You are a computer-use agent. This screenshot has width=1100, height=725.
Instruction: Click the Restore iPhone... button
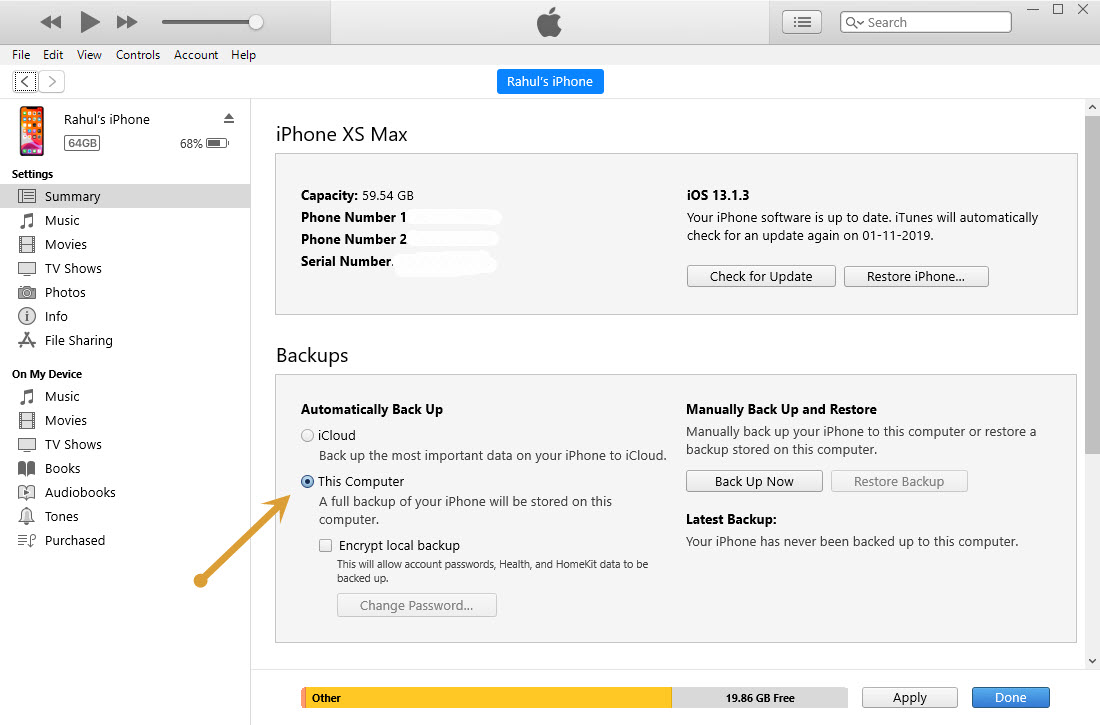click(916, 277)
